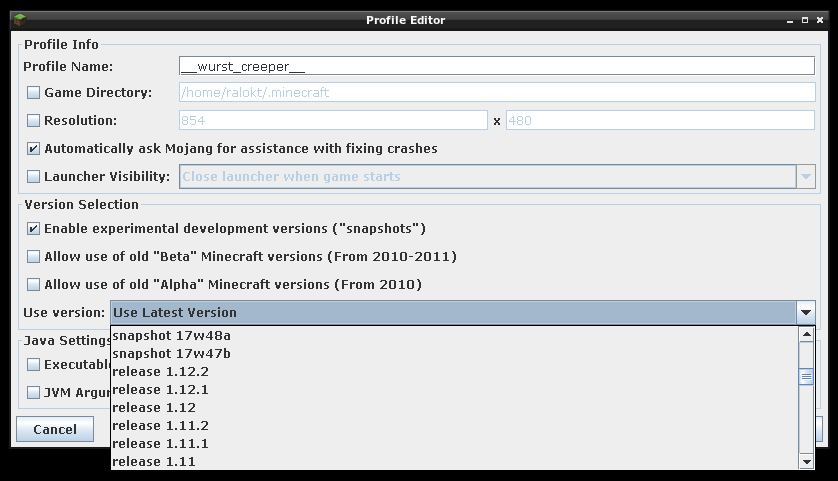838x481 pixels.
Task: Enable the Launcher Visibility checkbox
Action: coord(34,177)
